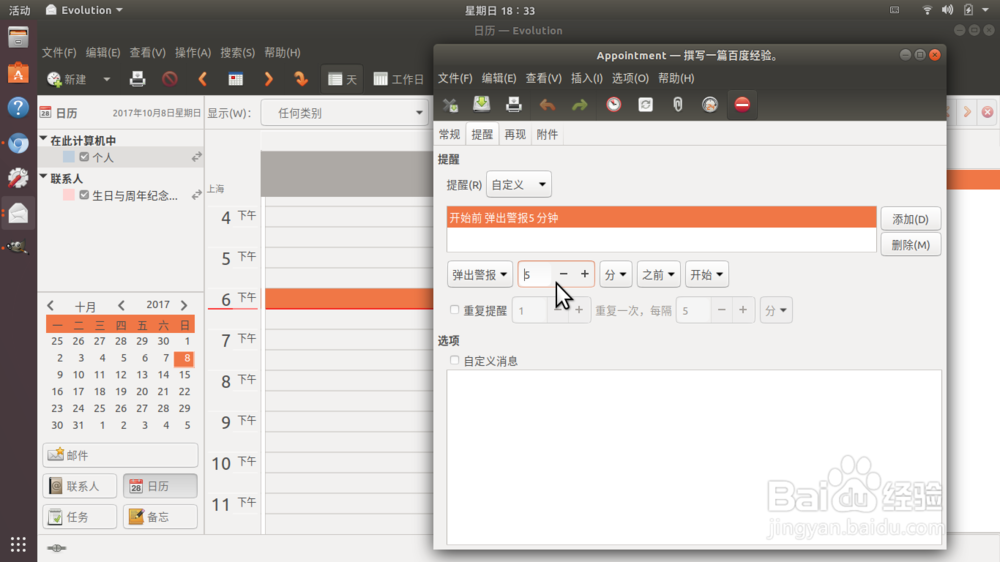The height and width of the screenshot is (562, 1000).
Task: Open 插入(I) menu in Appointment window
Action: click(x=587, y=78)
